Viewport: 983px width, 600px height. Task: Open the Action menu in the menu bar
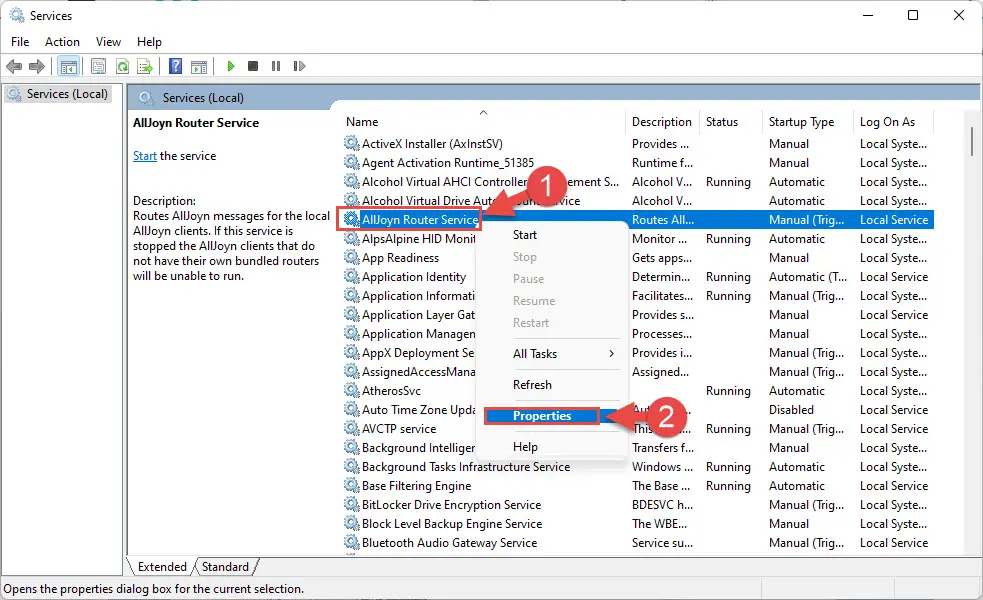tap(62, 42)
